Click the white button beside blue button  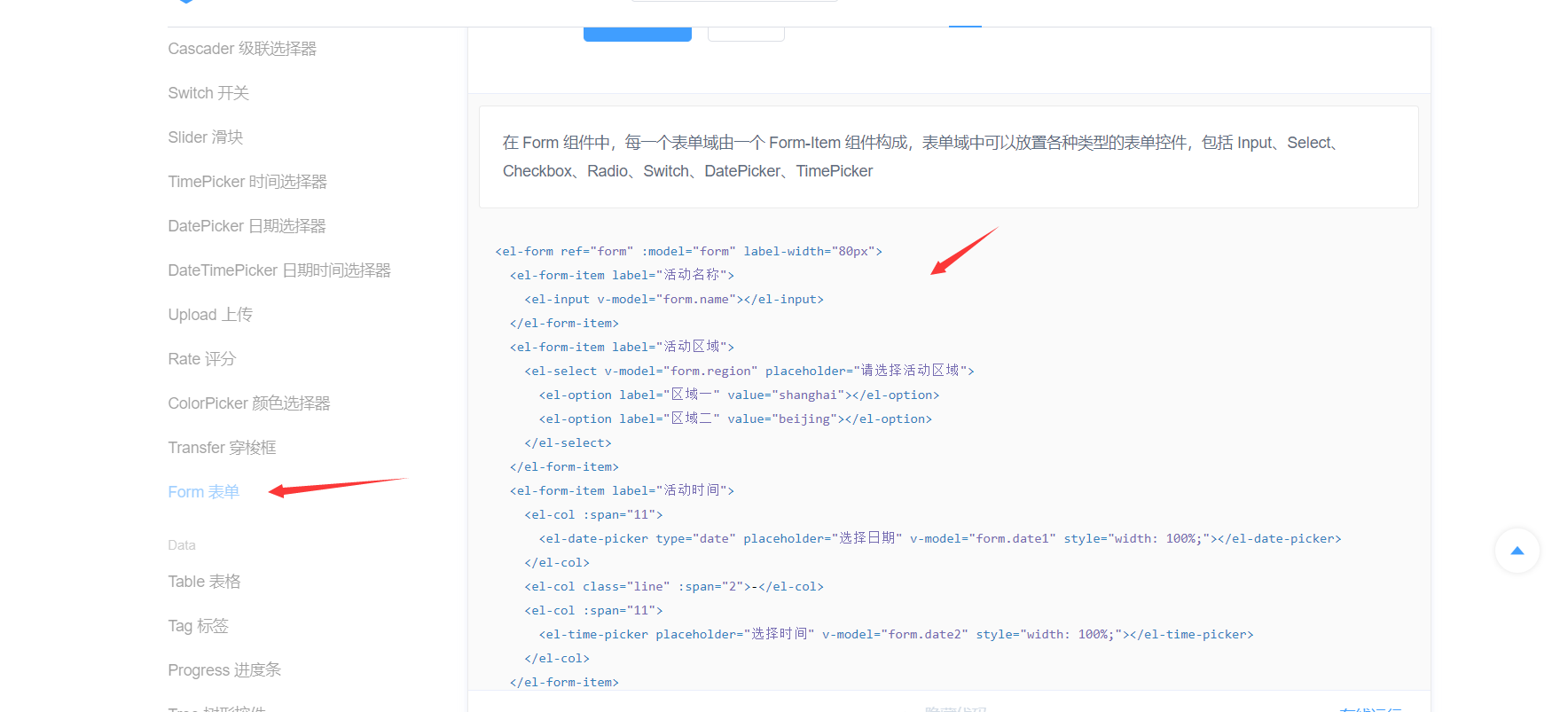point(746,34)
